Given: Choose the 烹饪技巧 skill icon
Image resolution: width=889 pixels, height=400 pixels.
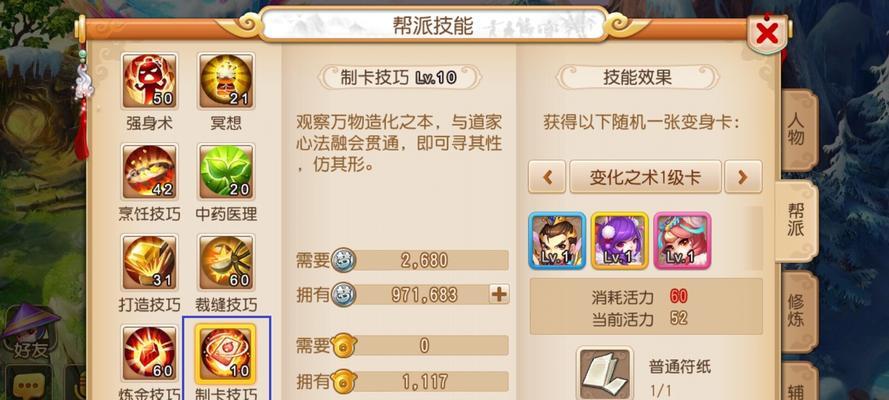Looking at the screenshot, I should 149,172.
